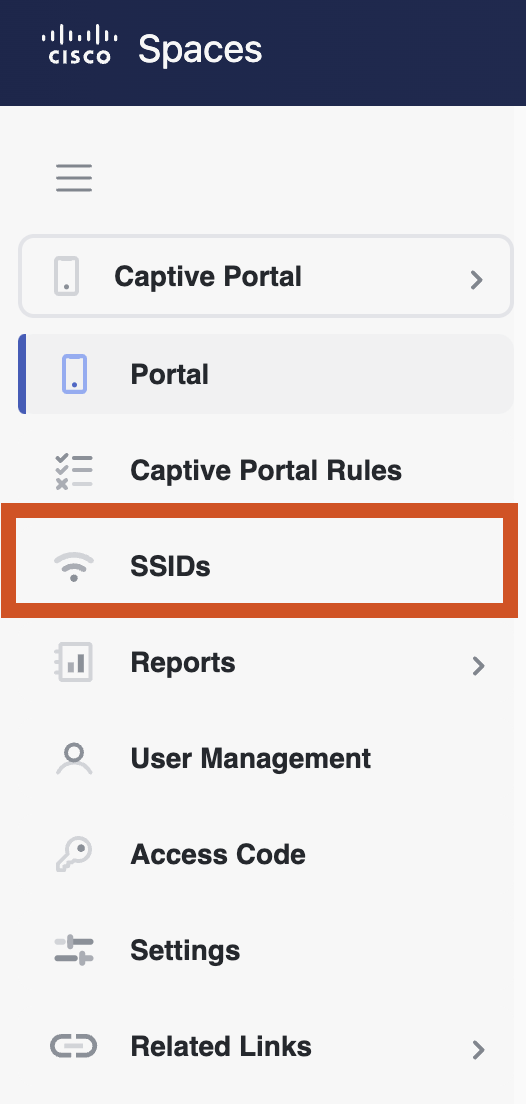Click the User Management person icon
This screenshot has width=526, height=1104.
tap(74, 759)
